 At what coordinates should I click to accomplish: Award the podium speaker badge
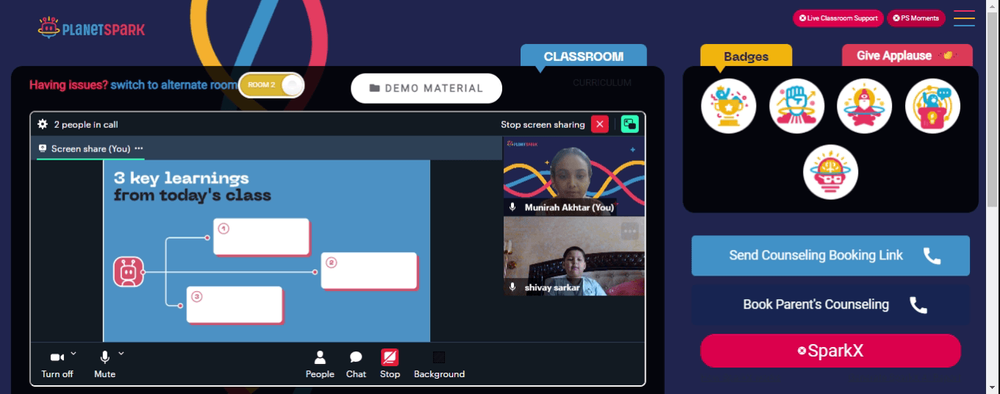tap(932, 106)
